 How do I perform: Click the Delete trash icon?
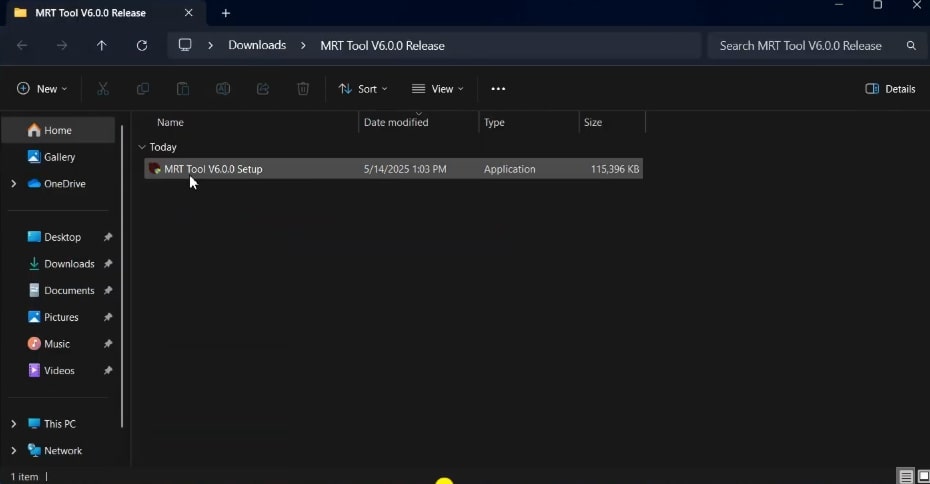[303, 89]
